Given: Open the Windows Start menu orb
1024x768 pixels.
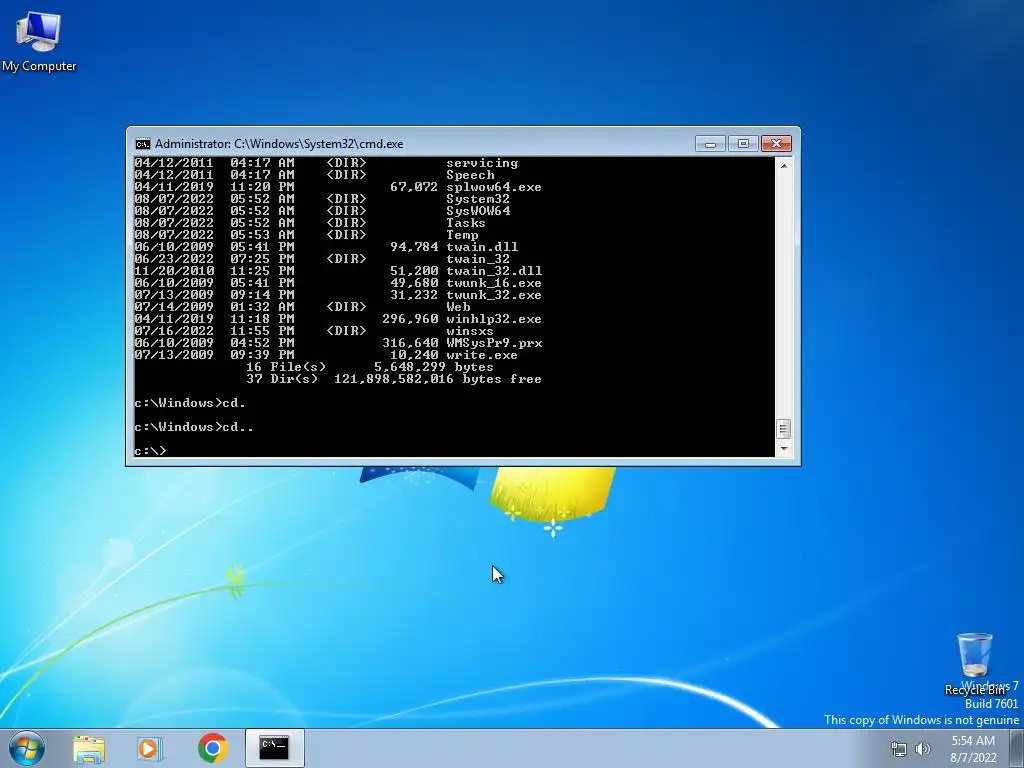Looking at the screenshot, I should coord(26,748).
